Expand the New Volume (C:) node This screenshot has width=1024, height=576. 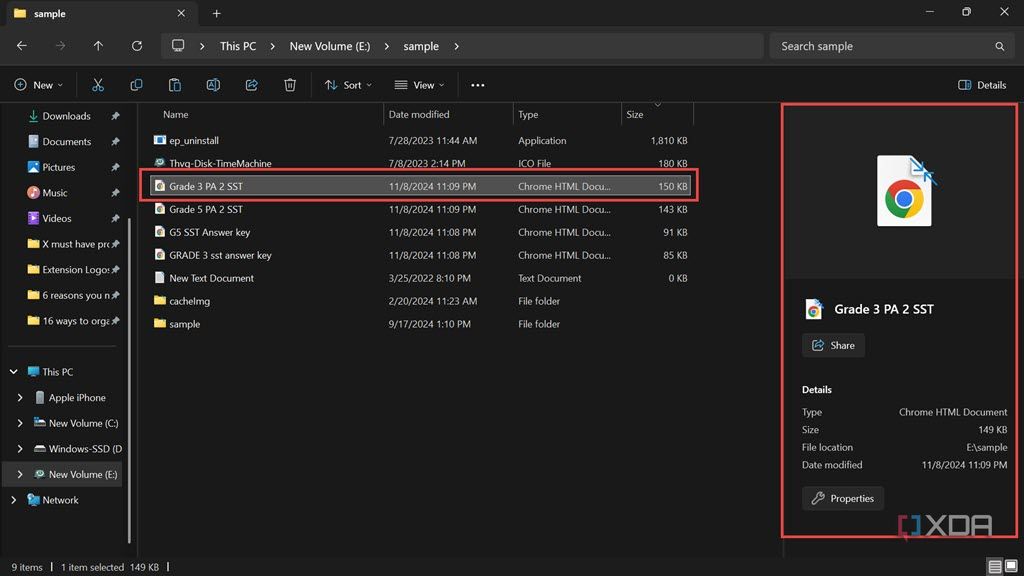click(x=20, y=423)
